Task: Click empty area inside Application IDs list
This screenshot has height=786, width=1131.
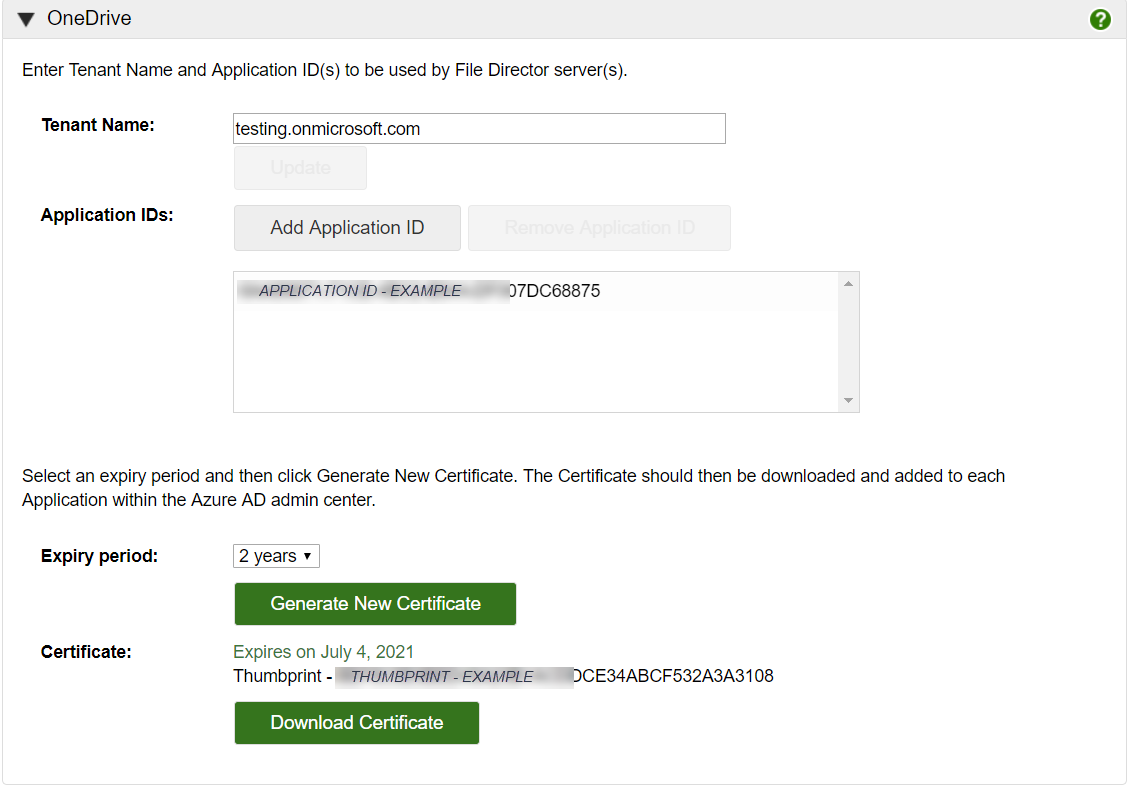Action: pyautogui.click(x=535, y=360)
